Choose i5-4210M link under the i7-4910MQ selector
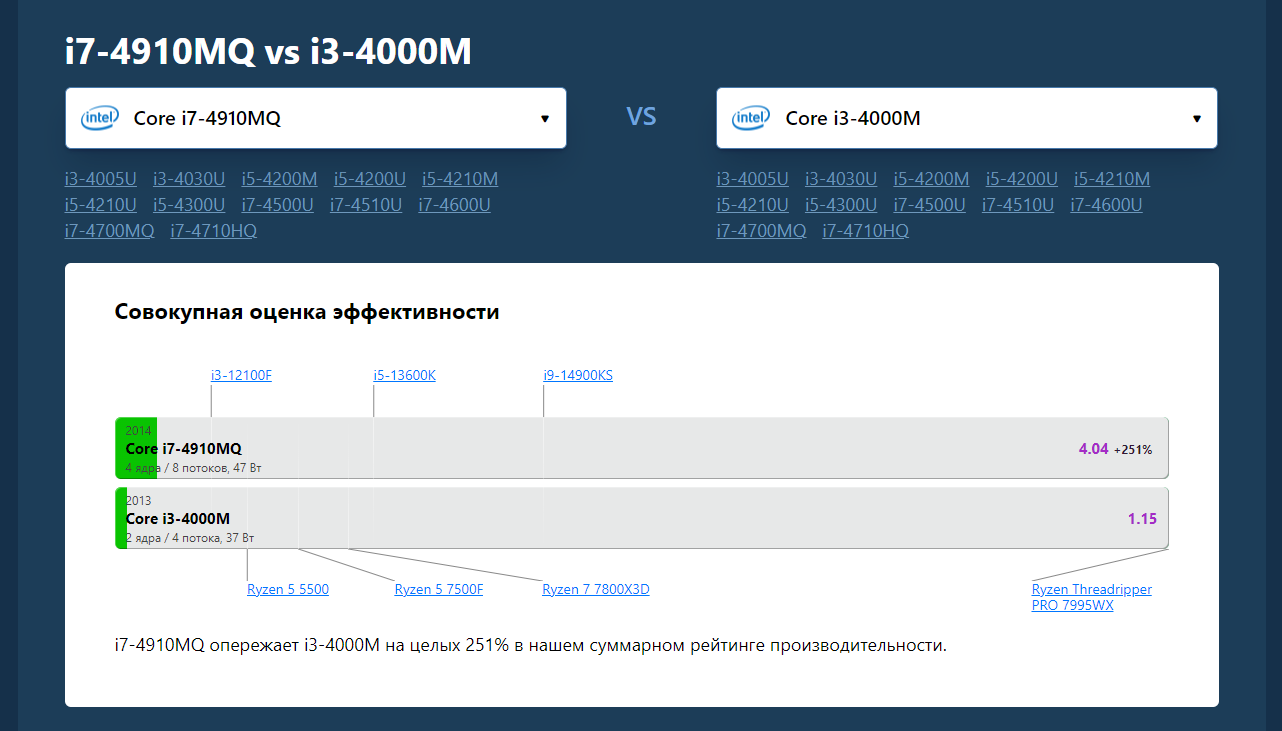This screenshot has height=731, width=1282. point(460,179)
